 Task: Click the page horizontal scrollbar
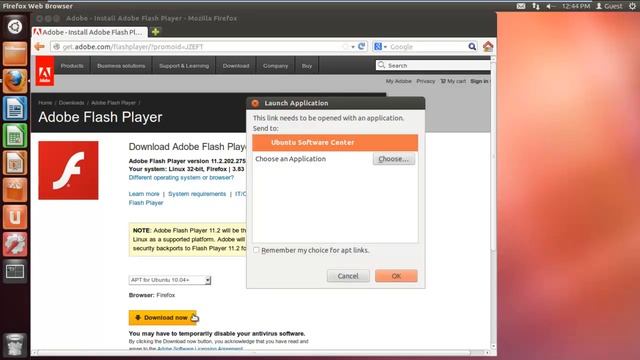pos(261,352)
